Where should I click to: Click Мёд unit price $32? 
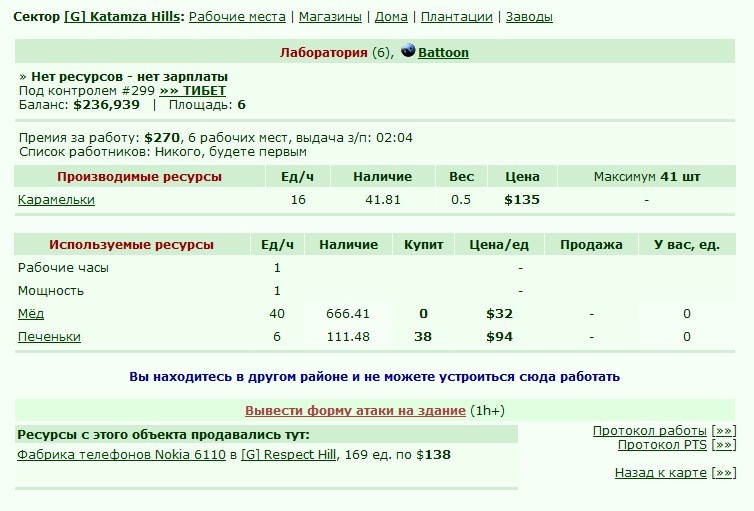click(499, 313)
